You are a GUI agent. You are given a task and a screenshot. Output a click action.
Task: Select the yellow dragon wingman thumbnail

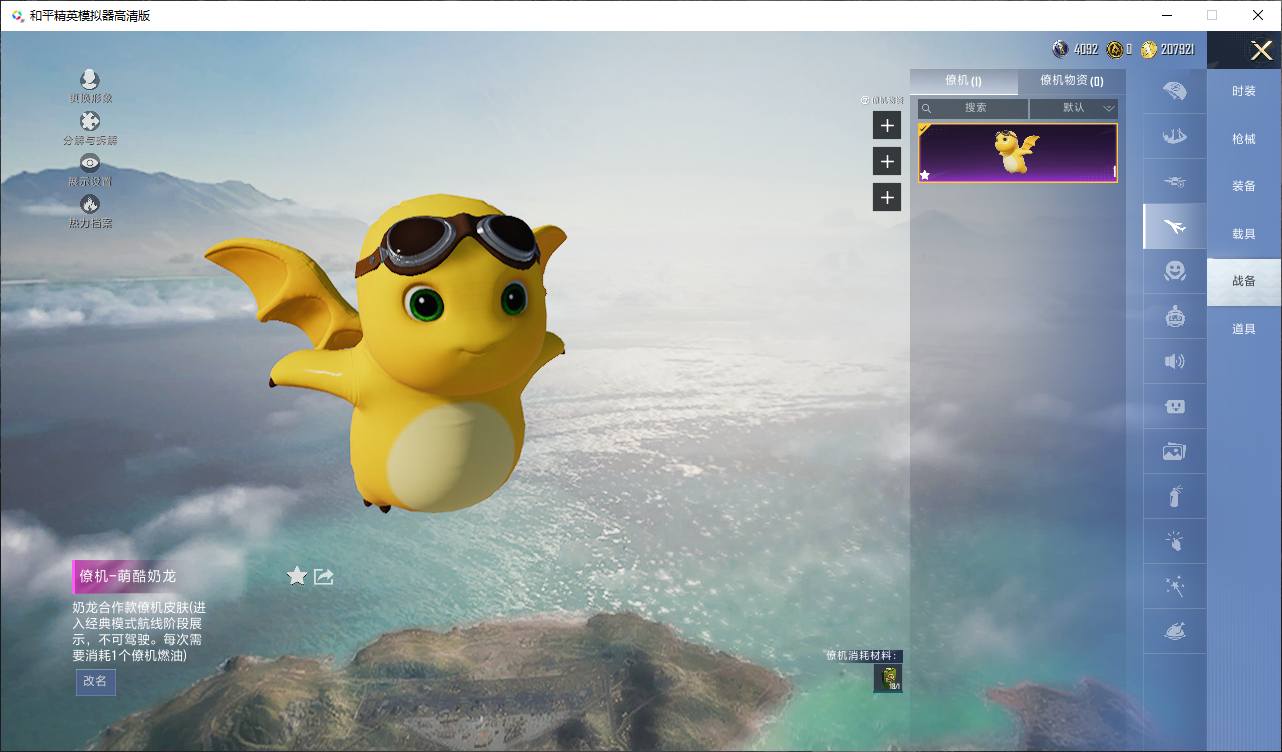(1018, 153)
